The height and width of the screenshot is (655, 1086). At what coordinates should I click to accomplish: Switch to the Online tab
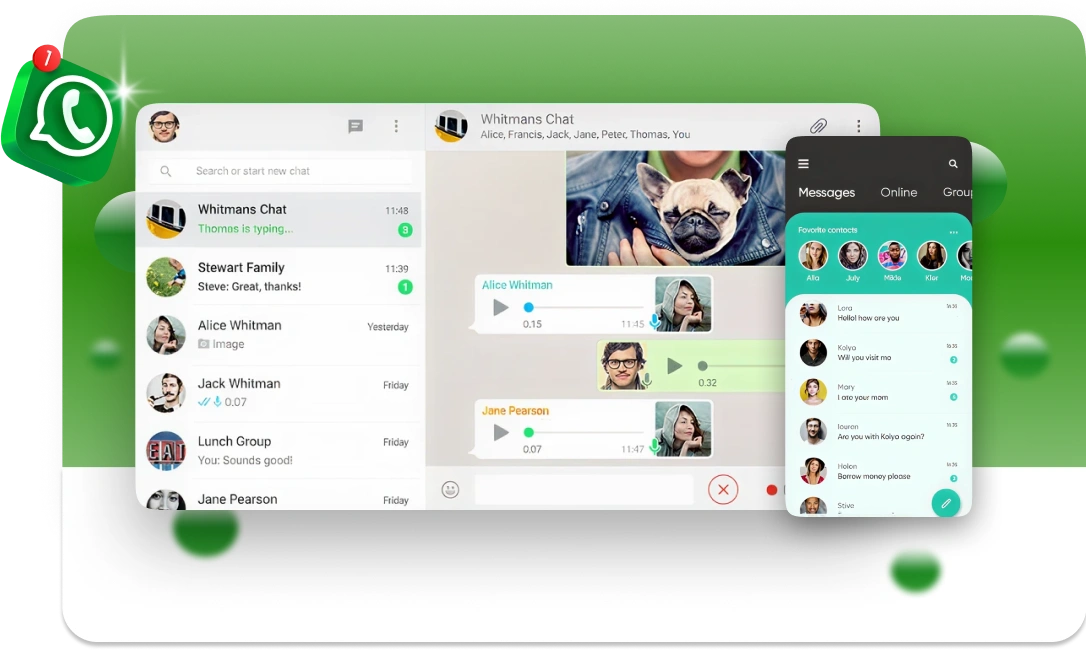(x=898, y=192)
